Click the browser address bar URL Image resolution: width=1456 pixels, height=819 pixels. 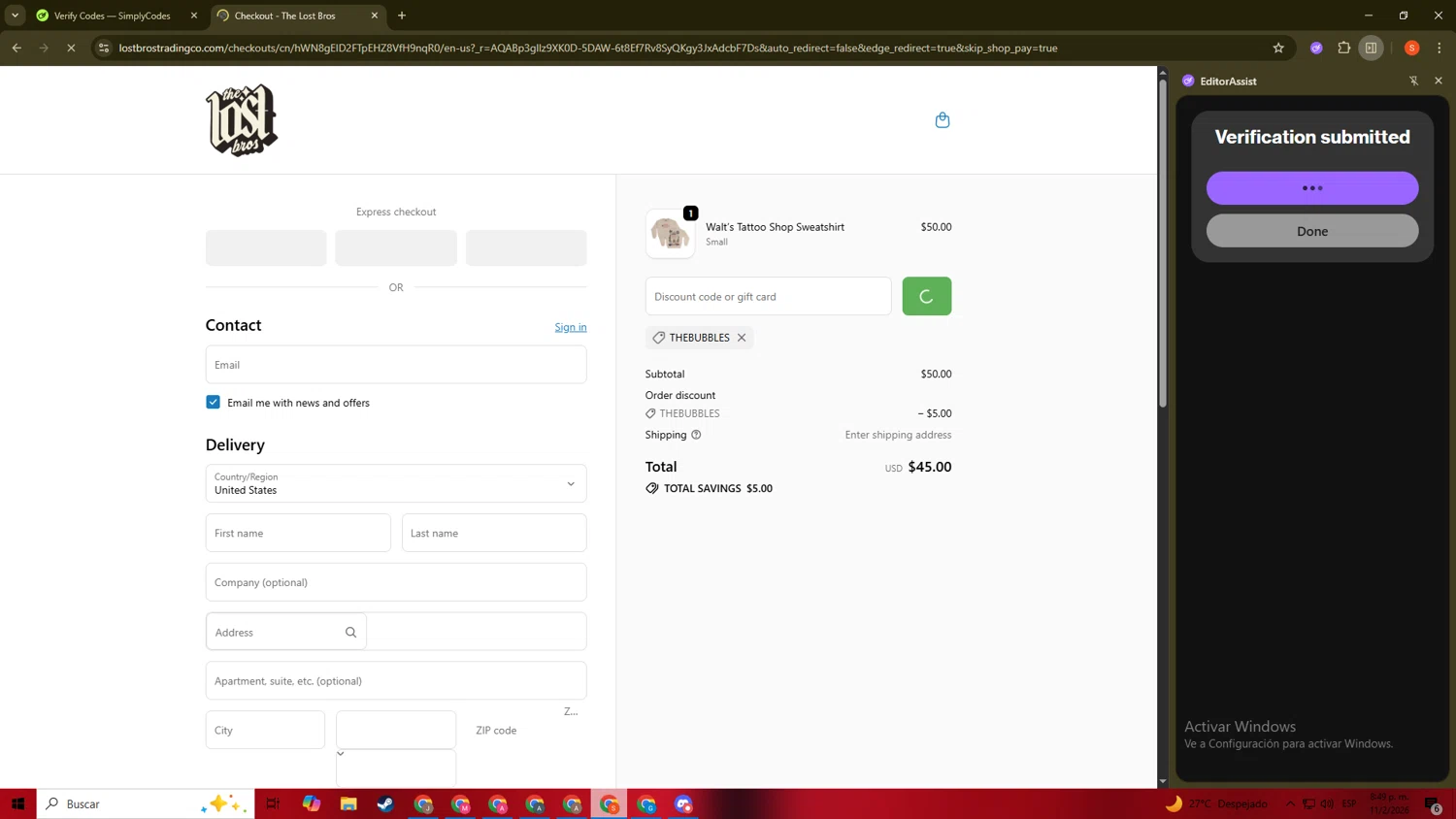point(588,48)
